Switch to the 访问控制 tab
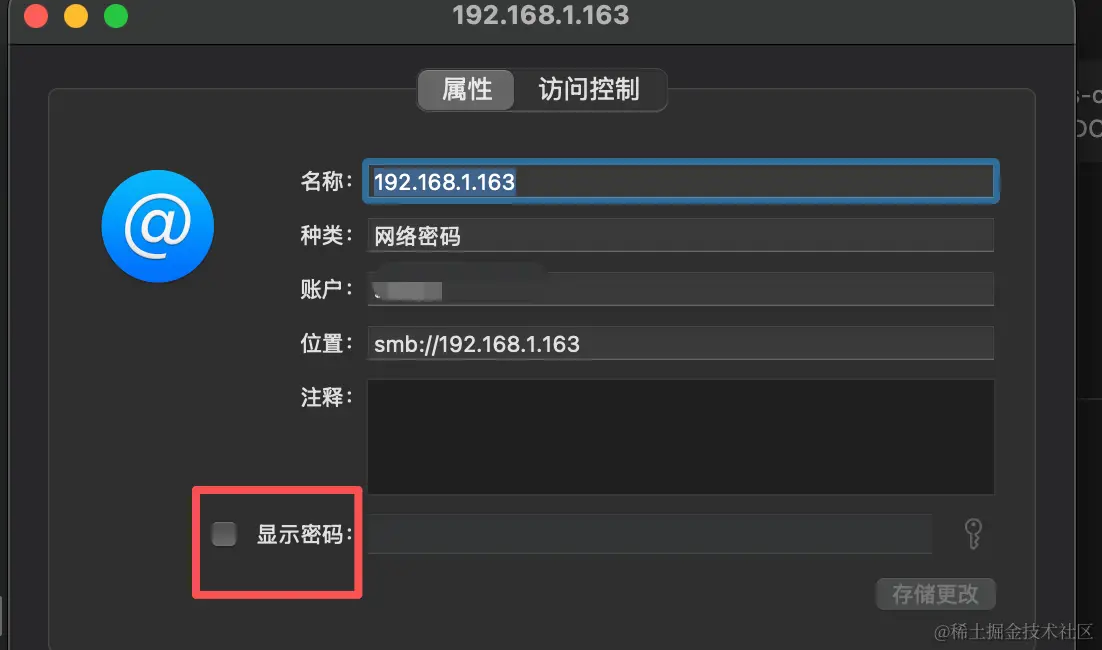1102x650 pixels. (589, 89)
